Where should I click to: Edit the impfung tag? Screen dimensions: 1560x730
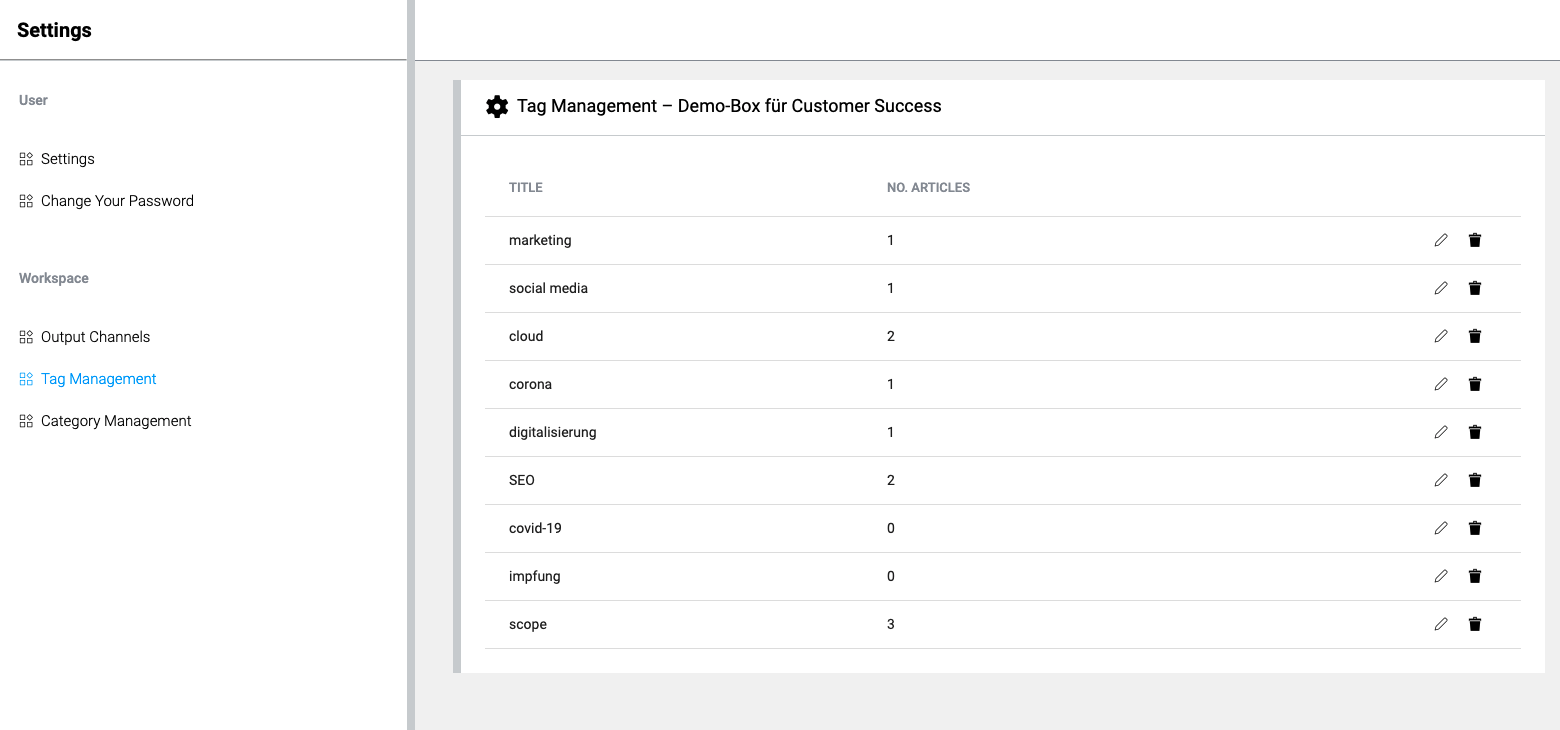coord(1441,576)
